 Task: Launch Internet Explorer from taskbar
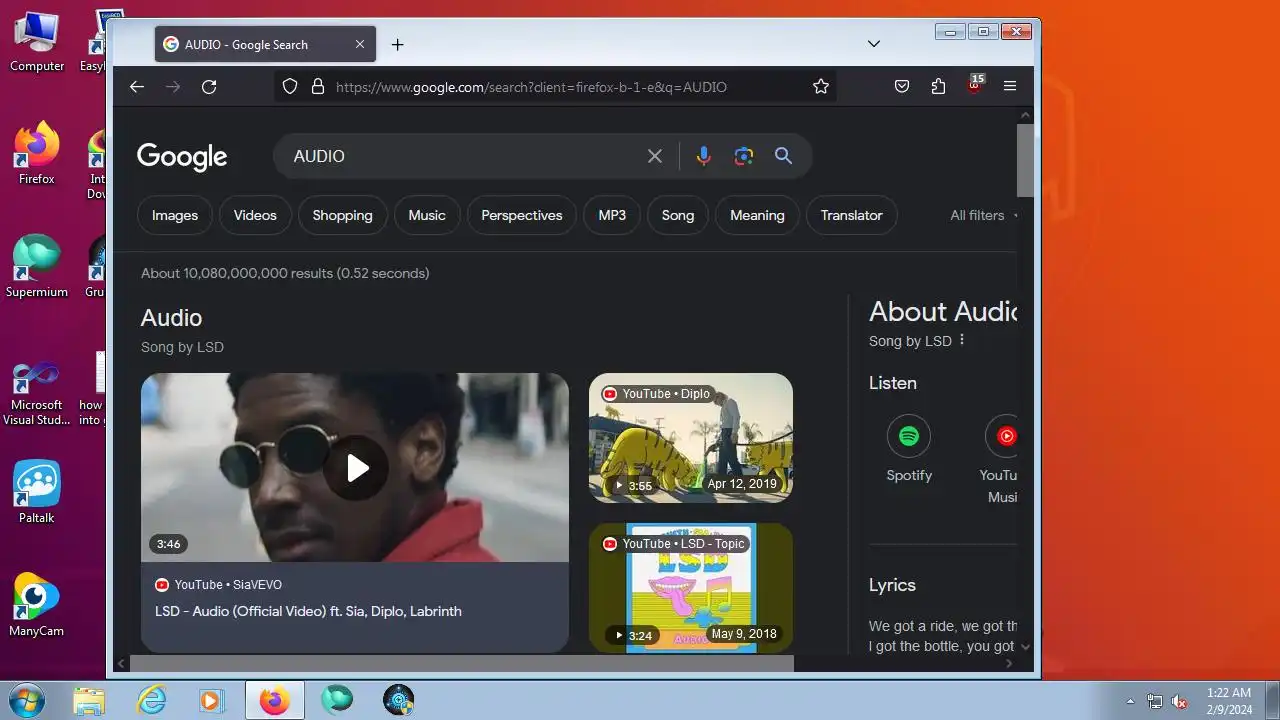(151, 700)
